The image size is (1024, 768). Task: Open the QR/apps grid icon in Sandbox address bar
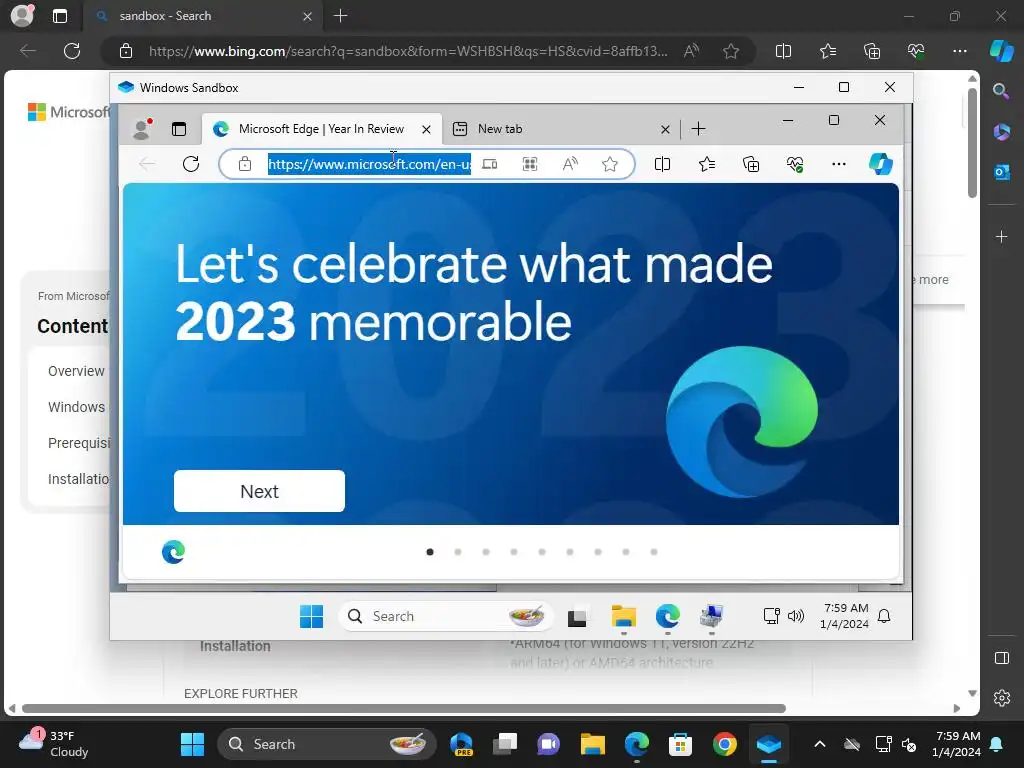530,164
